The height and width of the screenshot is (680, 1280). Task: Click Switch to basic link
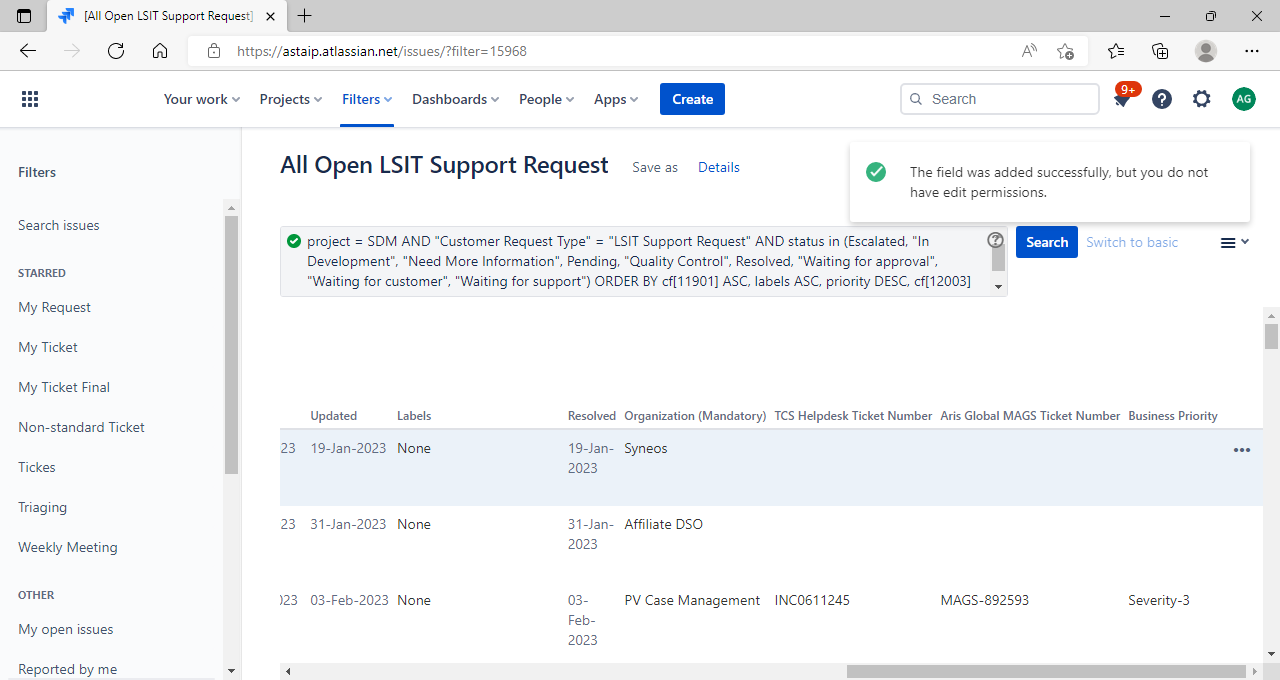[1132, 242]
